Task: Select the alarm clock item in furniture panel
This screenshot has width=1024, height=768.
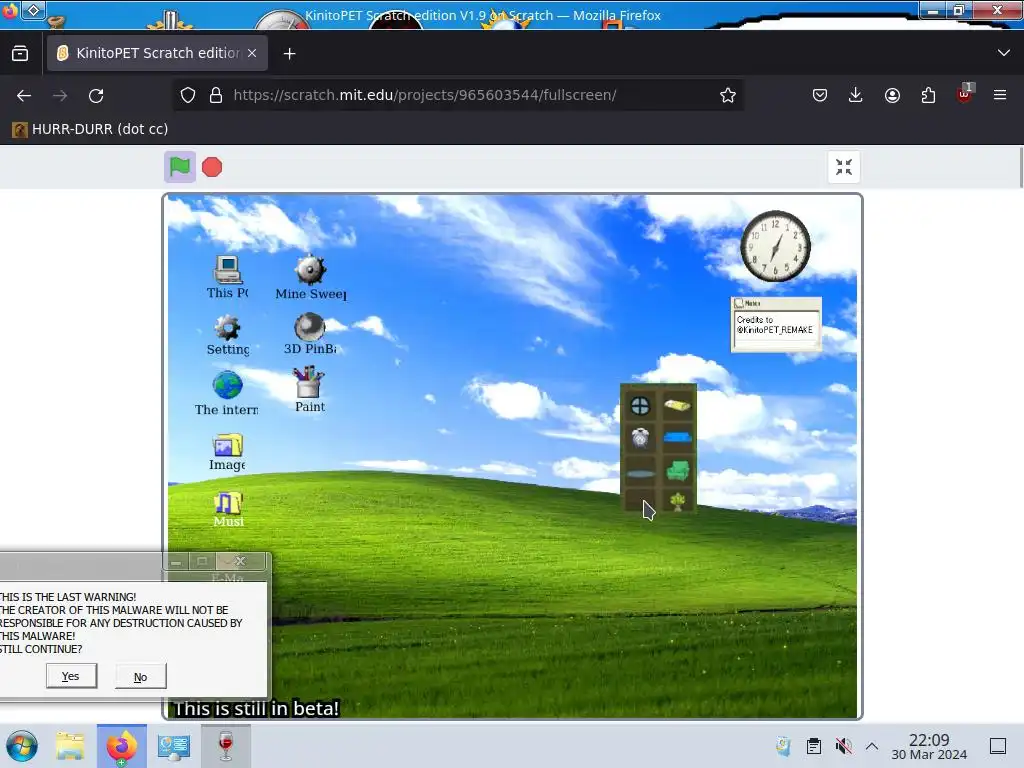Action: point(640,437)
